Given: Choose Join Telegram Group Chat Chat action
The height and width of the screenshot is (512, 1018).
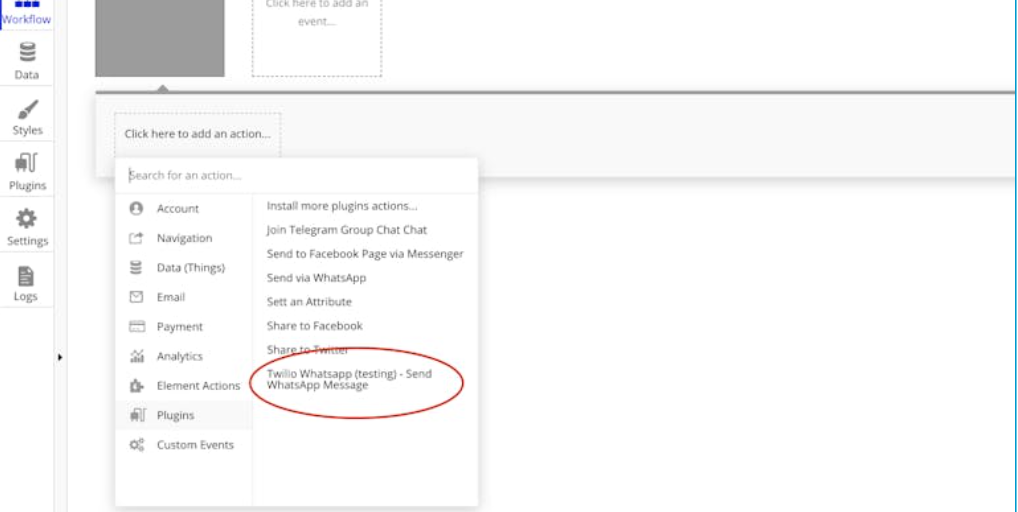Looking at the screenshot, I should pos(347,230).
